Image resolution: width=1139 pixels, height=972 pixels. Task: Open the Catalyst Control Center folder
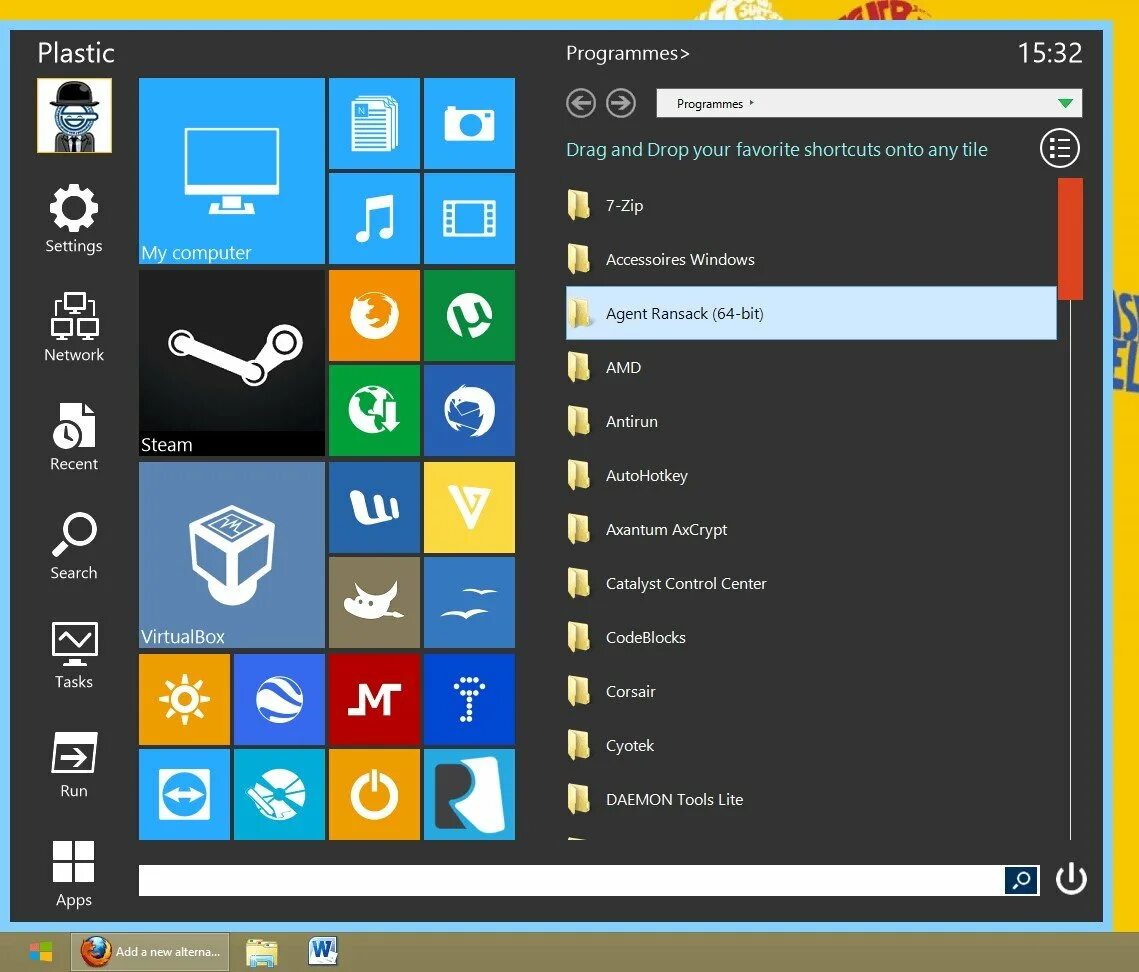click(811, 583)
